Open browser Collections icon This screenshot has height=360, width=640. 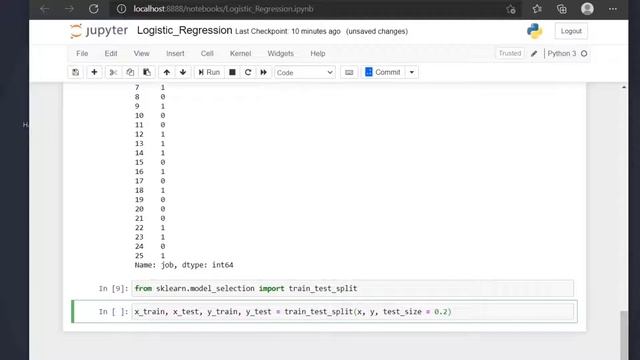[x=562, y=9]
